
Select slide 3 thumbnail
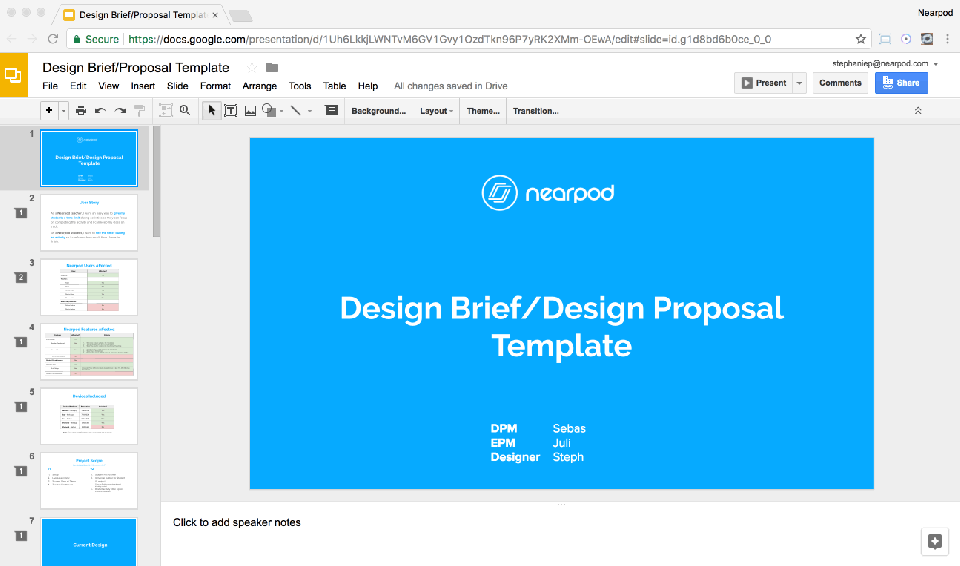[89, 287]
